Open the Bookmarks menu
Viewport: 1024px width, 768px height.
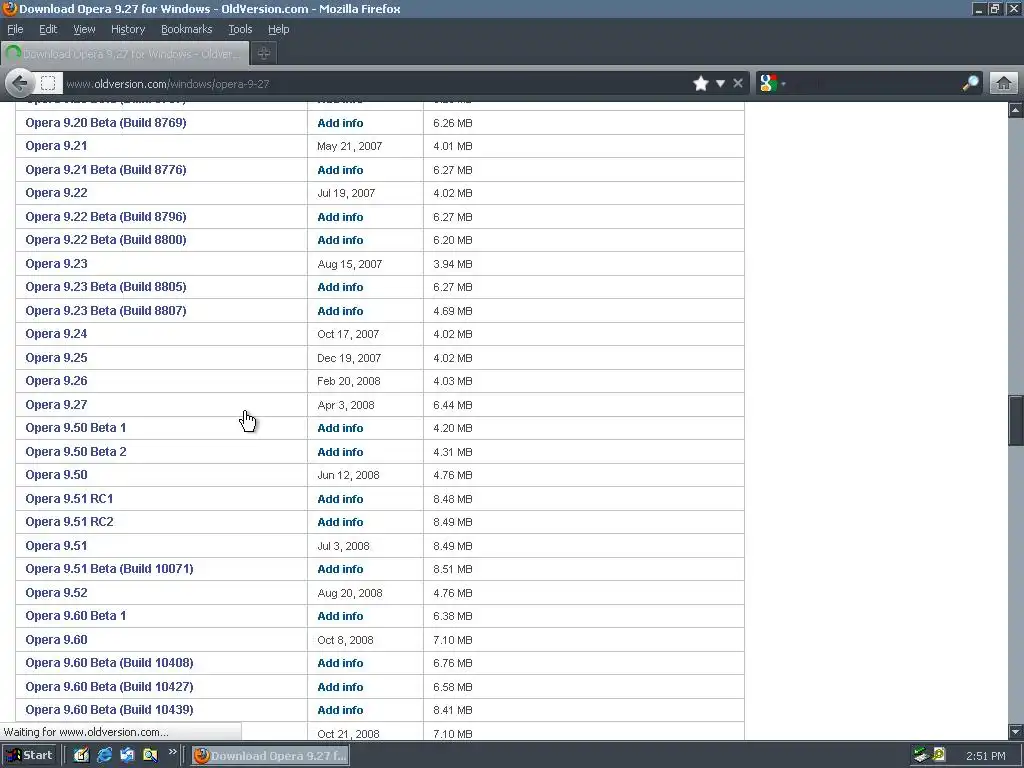coord(186,29)
